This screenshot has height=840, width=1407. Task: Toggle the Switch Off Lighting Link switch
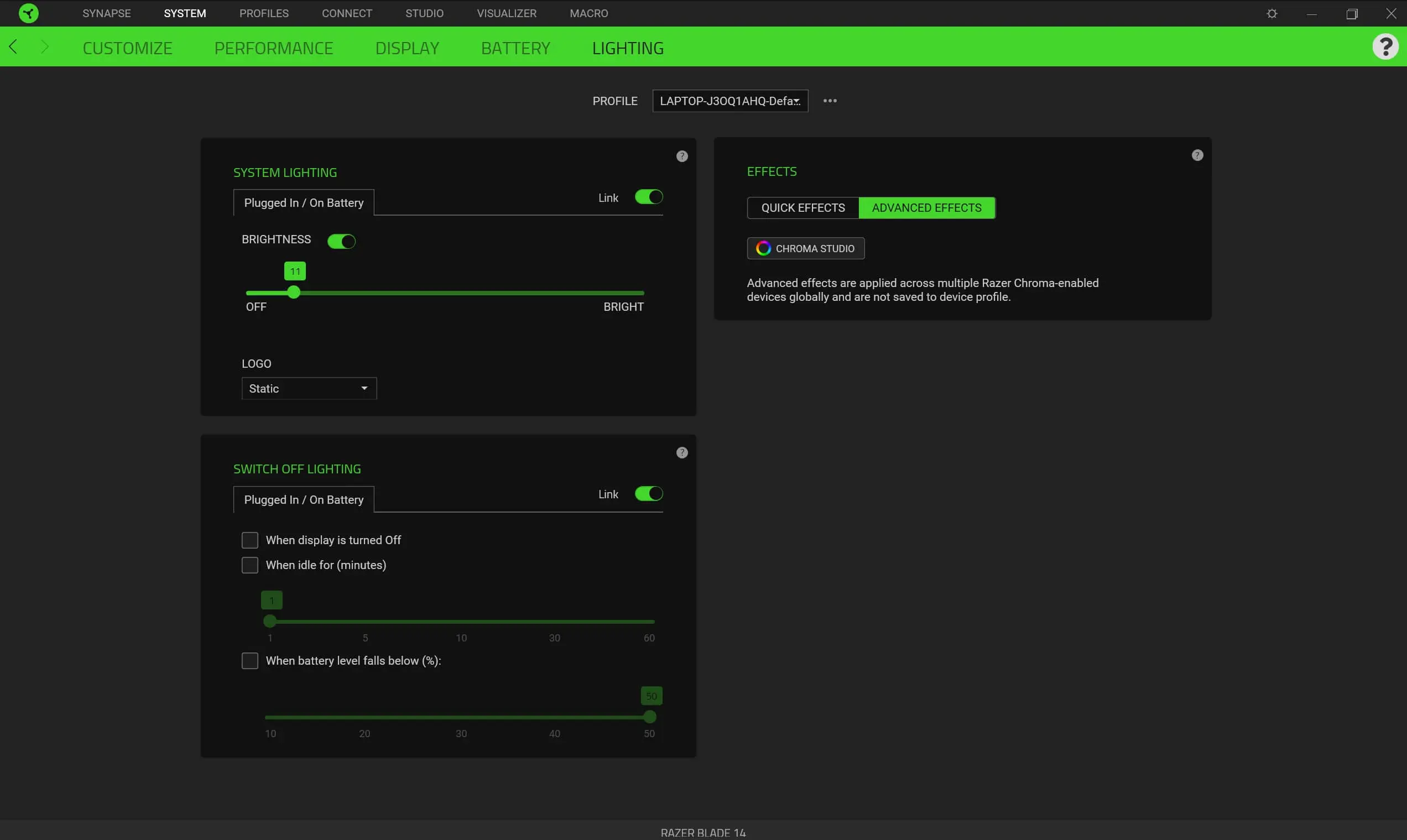[x=649, y=494]
